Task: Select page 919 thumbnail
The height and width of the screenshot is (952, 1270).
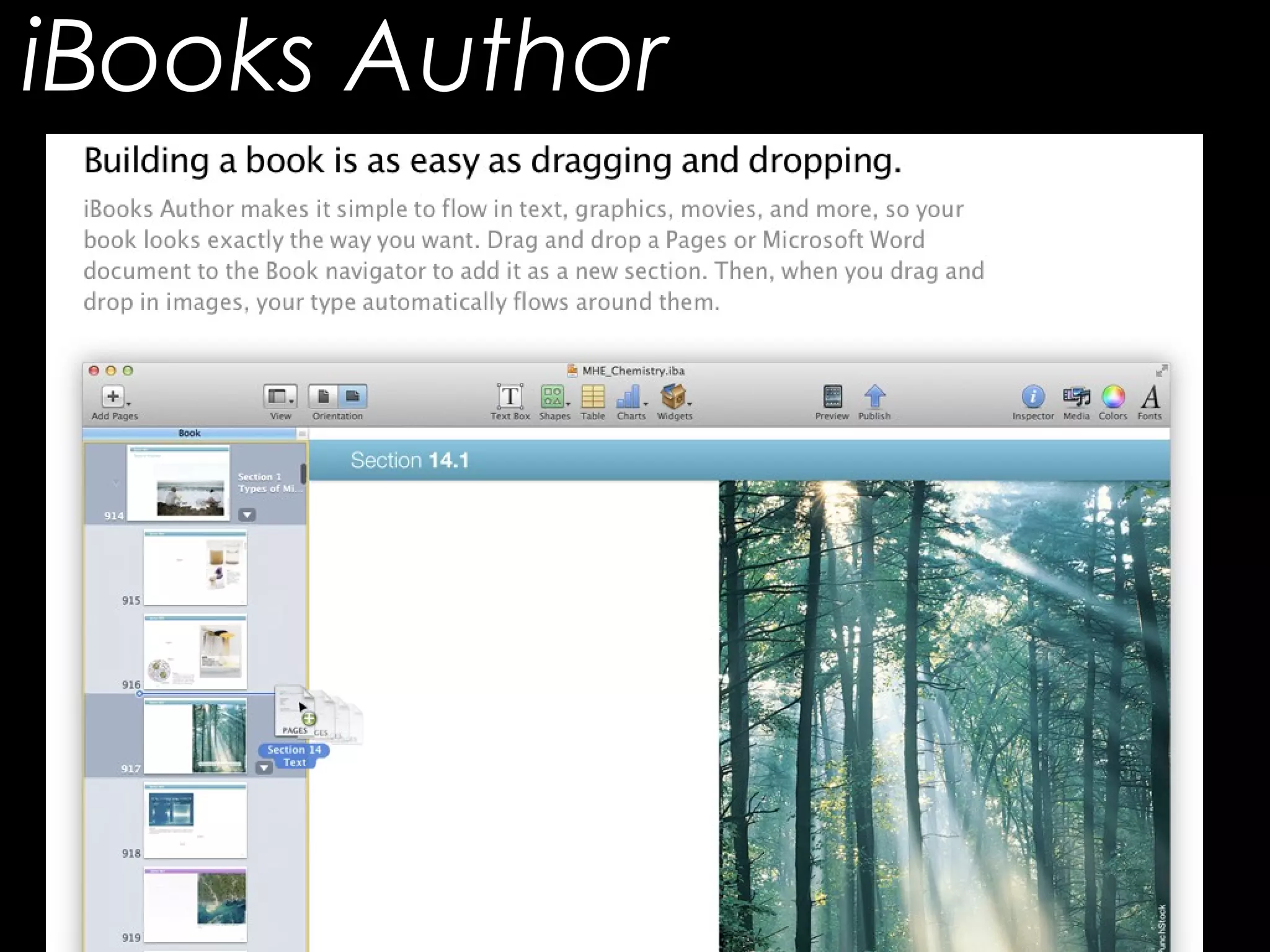Action: coord(195,905)
